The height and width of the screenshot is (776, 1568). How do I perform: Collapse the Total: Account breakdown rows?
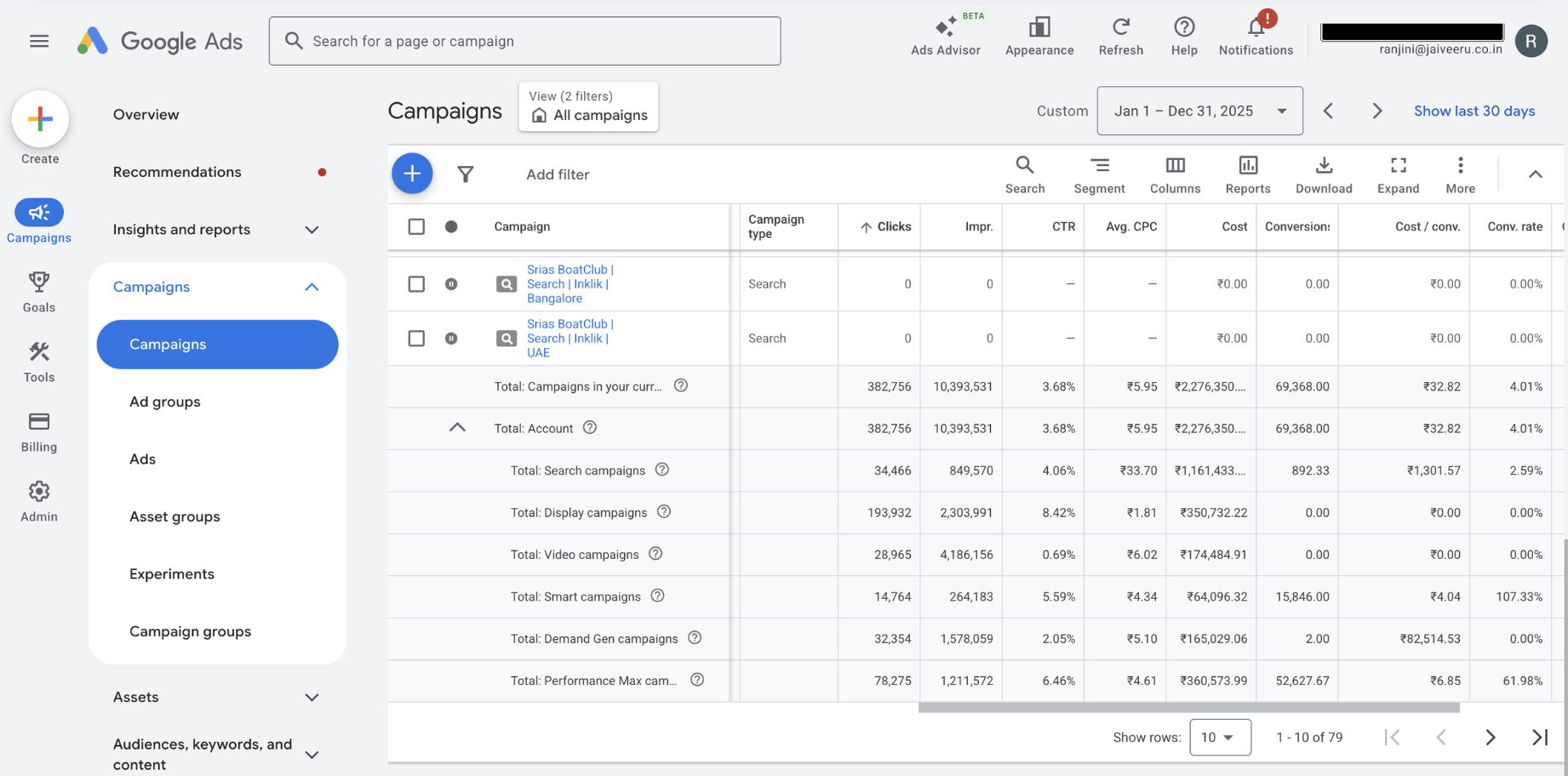pos(457,428)
